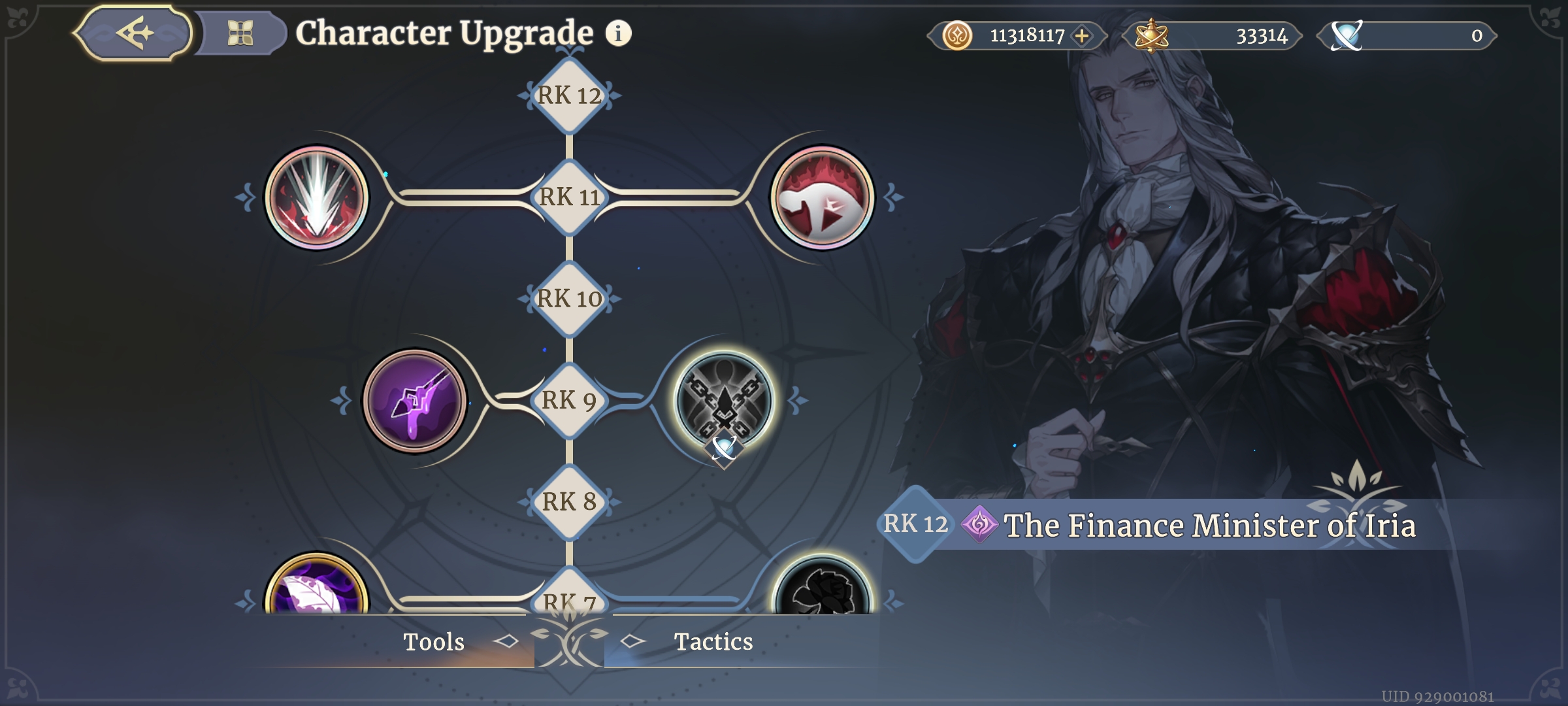The image size is (1568, 706).
Task: Open the grid menu icon beside title
Action: coord(240,33)
